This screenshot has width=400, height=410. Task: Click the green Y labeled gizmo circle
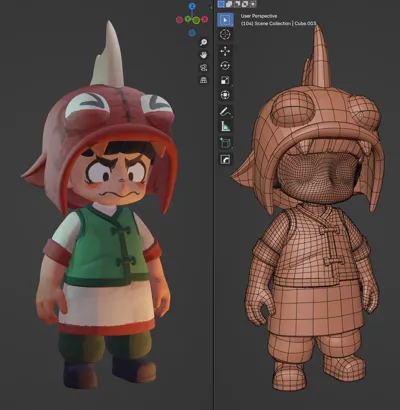point(188,19)
